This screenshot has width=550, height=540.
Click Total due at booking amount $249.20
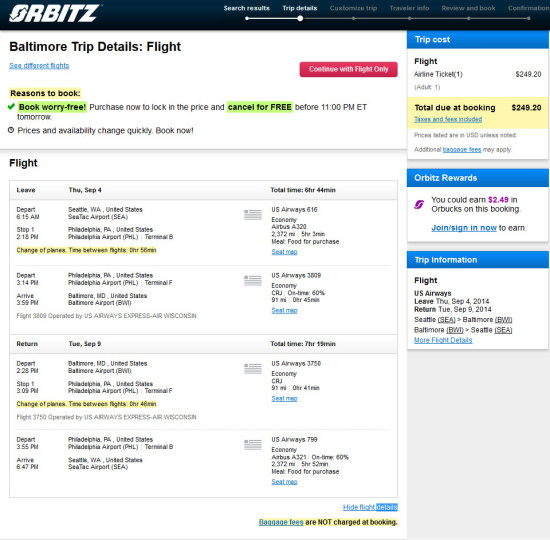[526, 108]
